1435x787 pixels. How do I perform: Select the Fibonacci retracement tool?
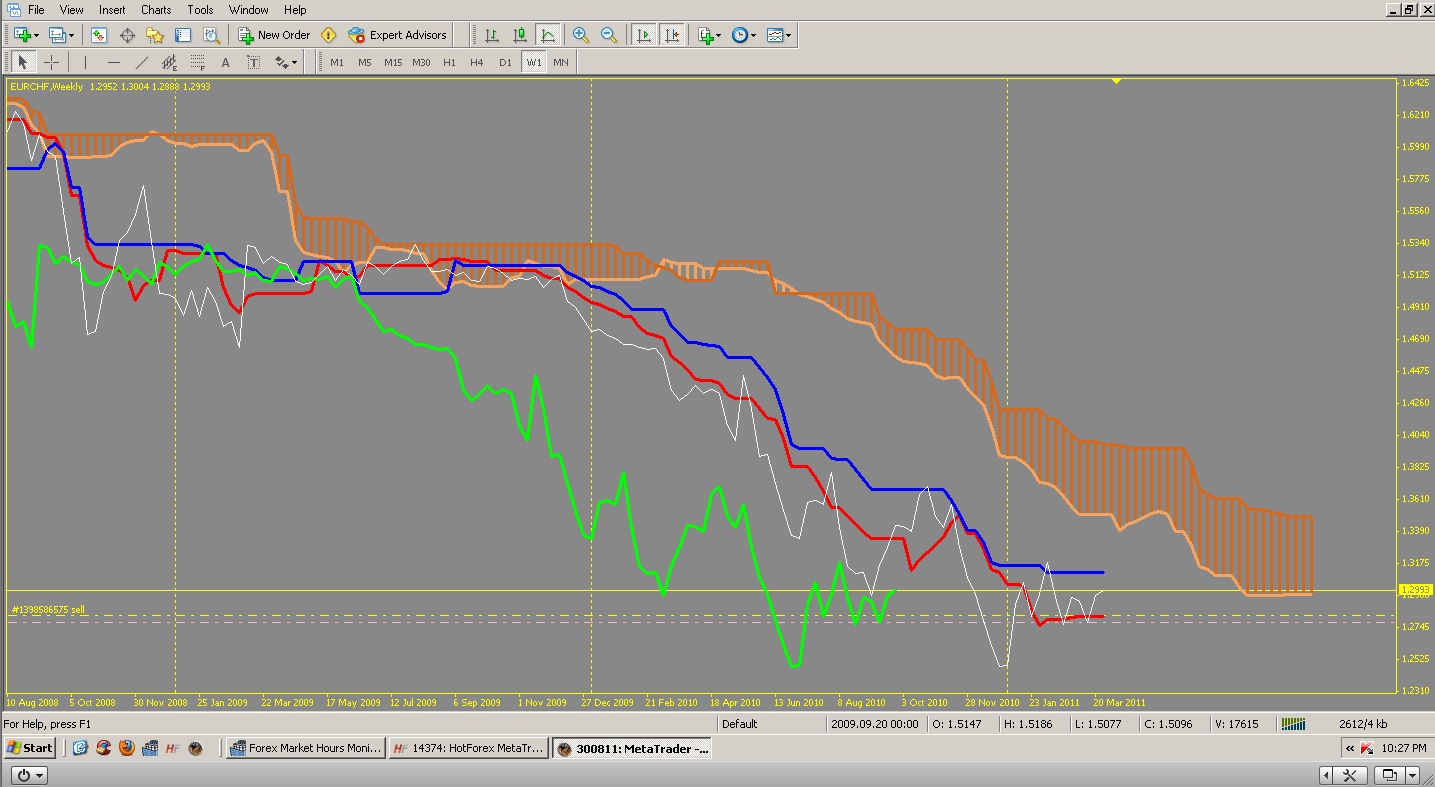198,62
